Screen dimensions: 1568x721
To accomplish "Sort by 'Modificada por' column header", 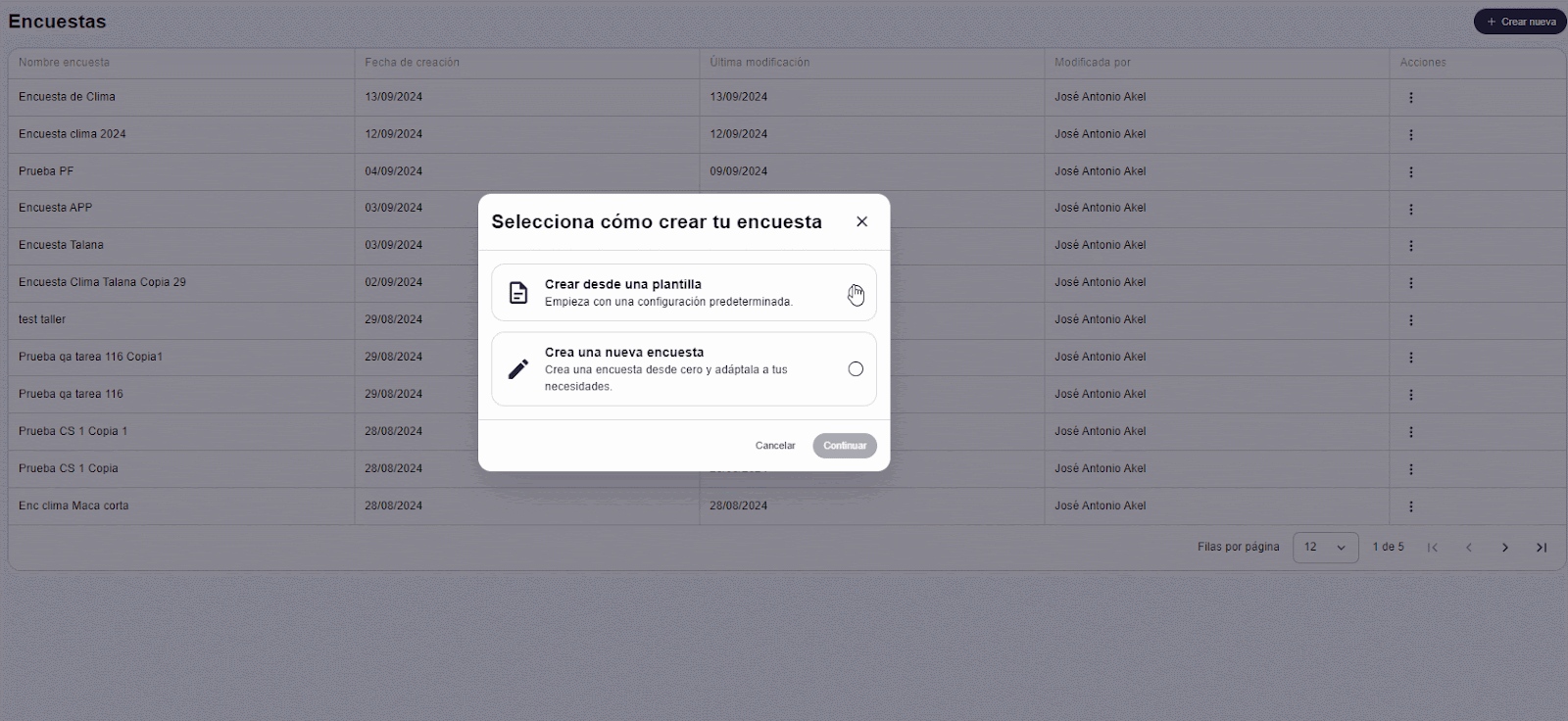I will [x=1093, y=62].
